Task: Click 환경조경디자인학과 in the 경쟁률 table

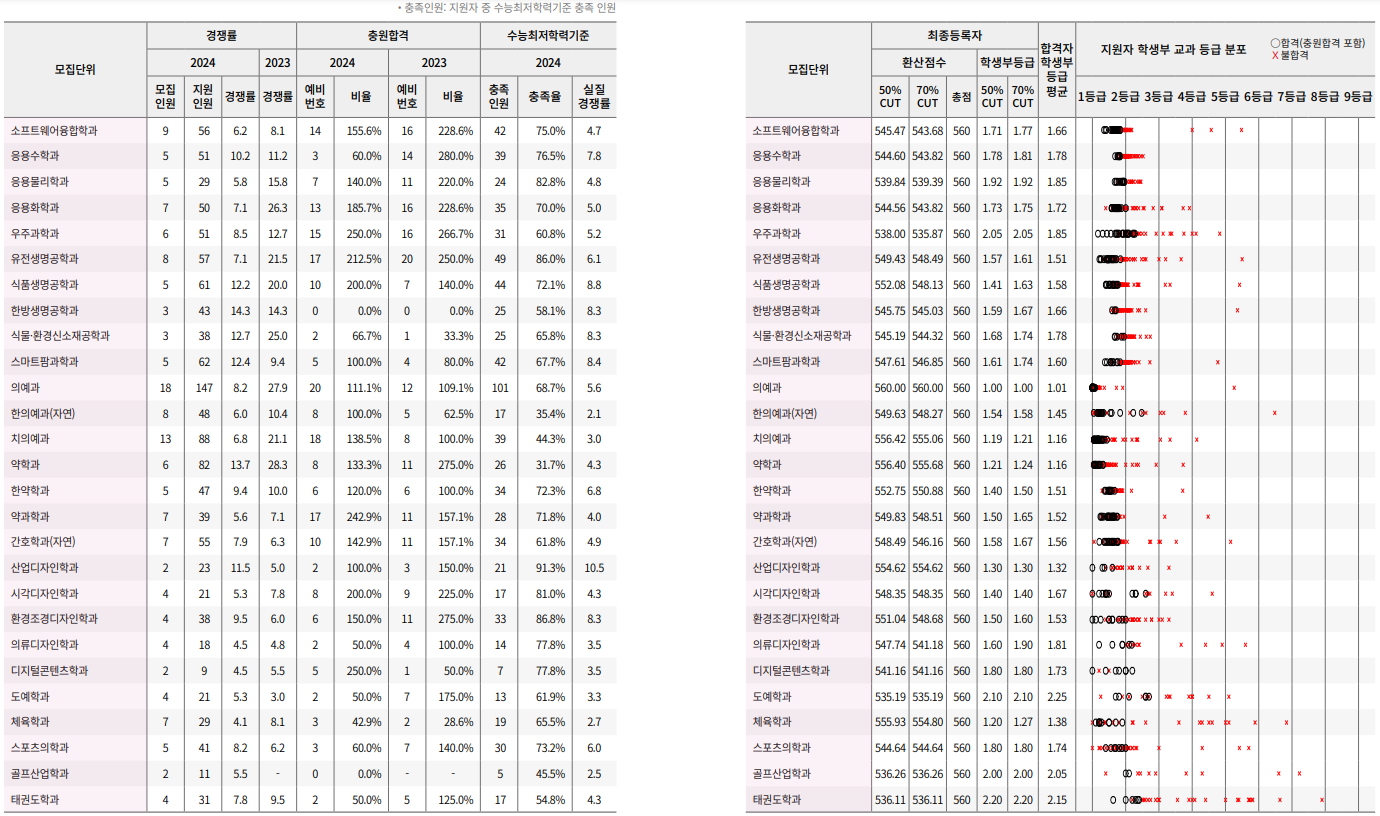Action: coord(54,619)
